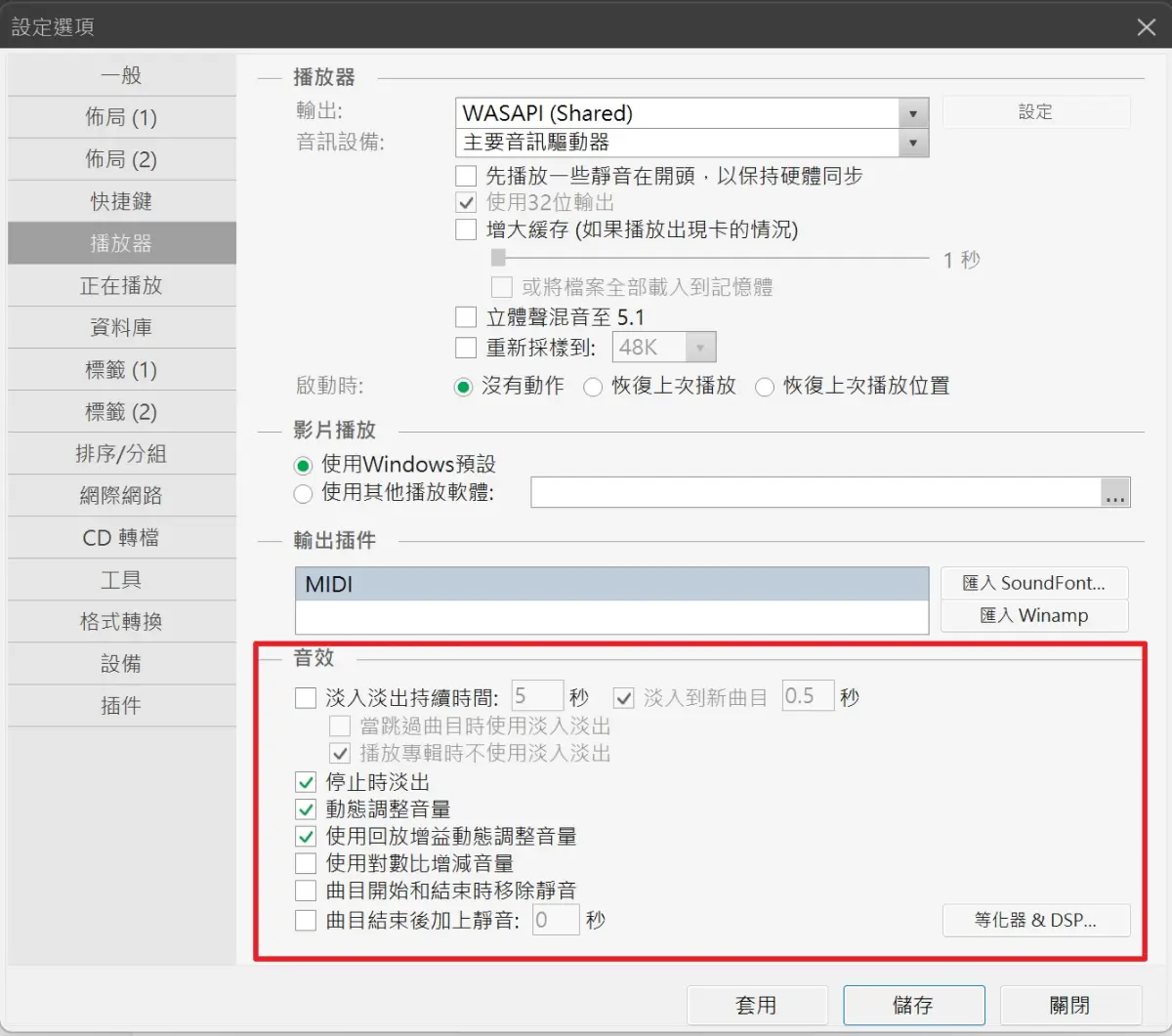Select 沒有動作 startup radio option

(464, 387)
